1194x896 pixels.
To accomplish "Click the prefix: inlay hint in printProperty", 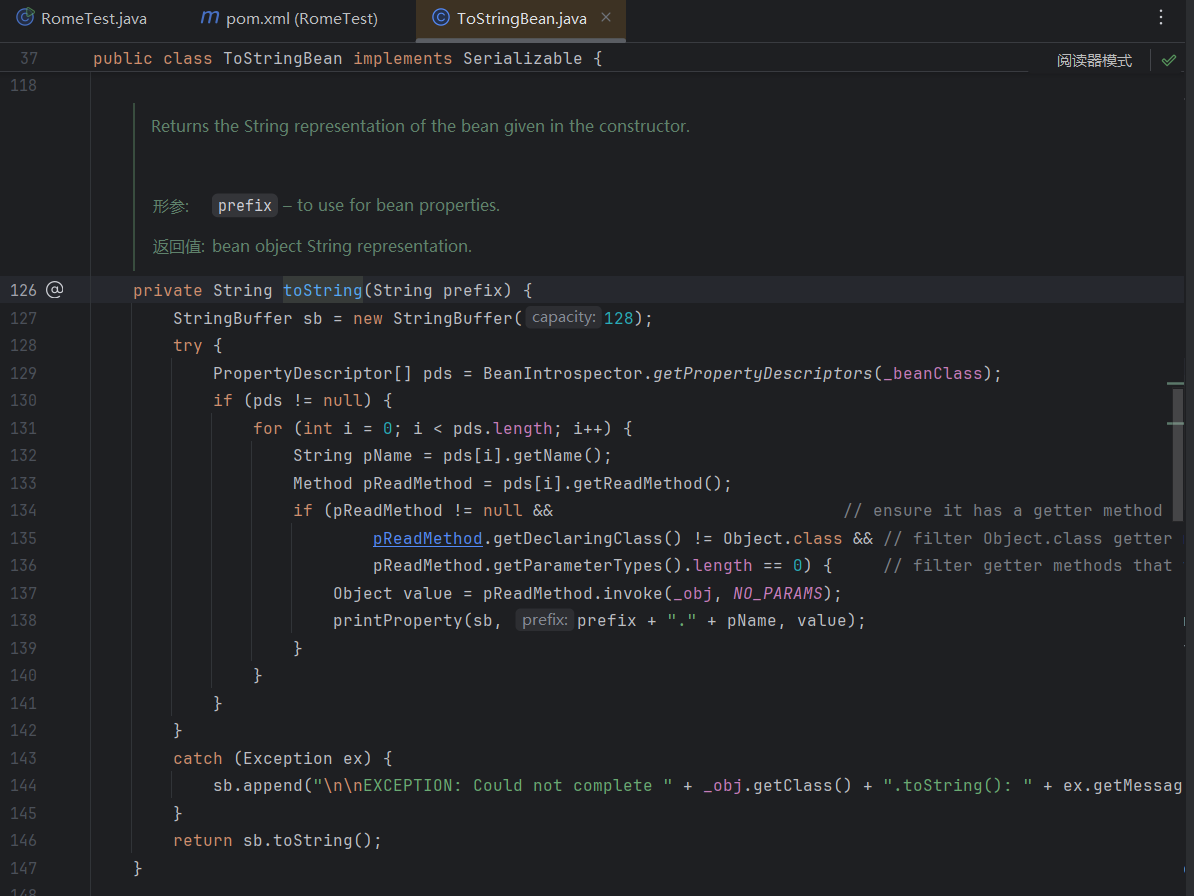I will point(545,620).
